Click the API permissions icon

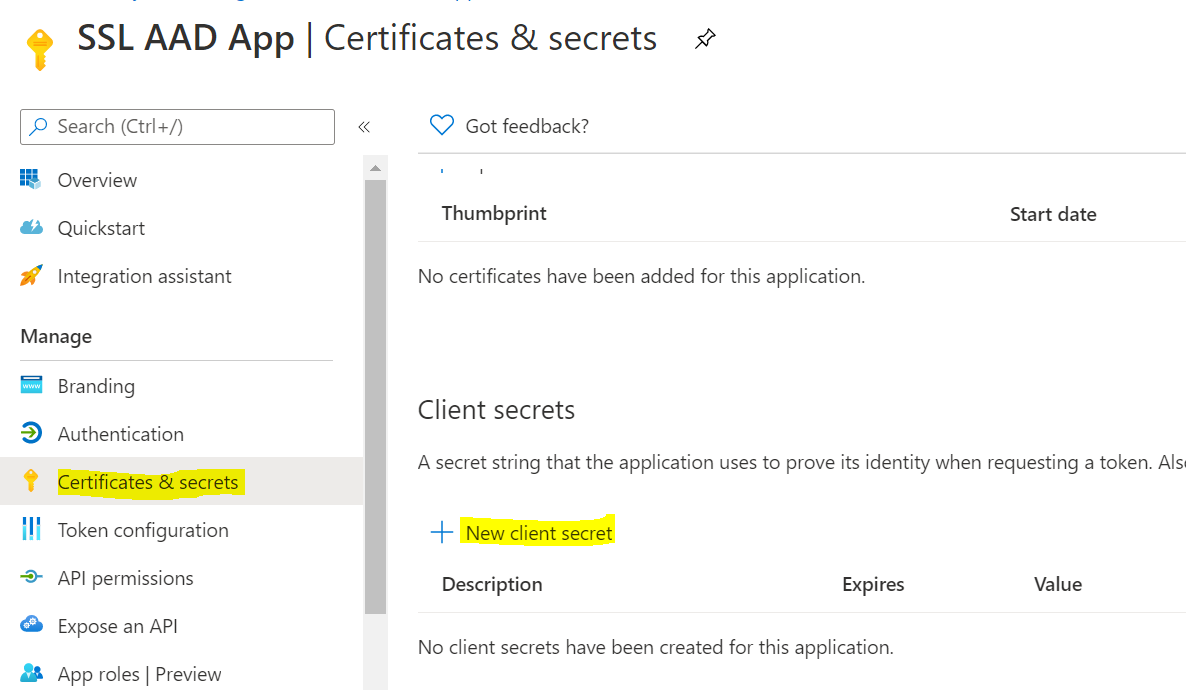point(31,577)
